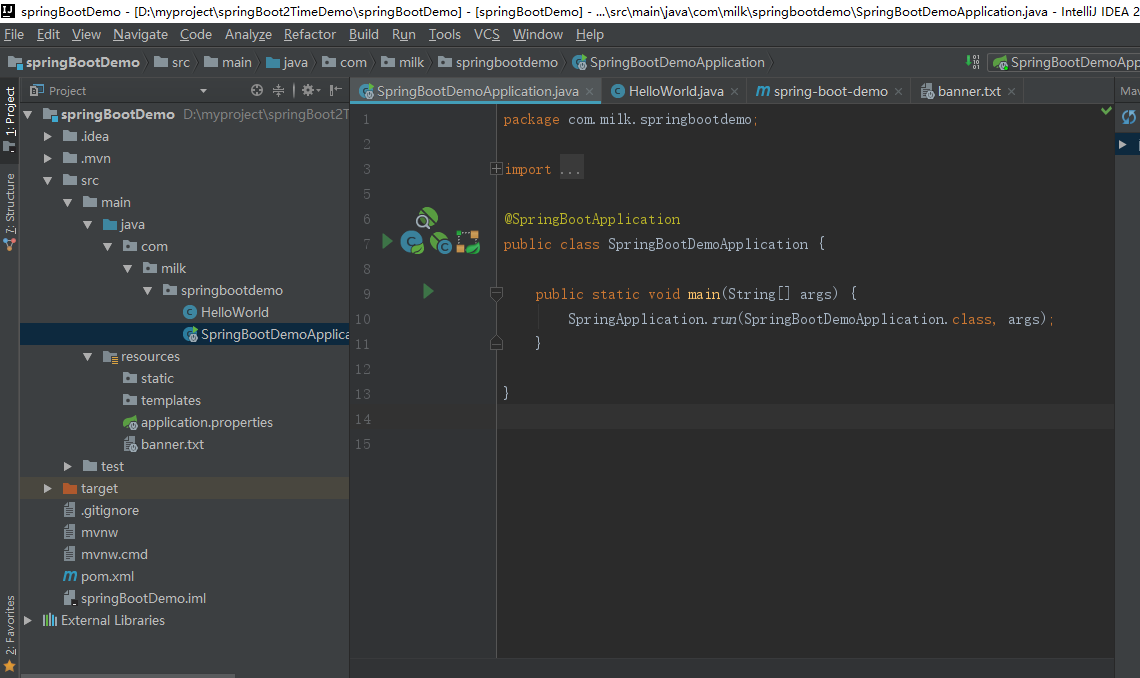
Task: Click line number 10 in gutter
Action: click(x=363, y=319)
